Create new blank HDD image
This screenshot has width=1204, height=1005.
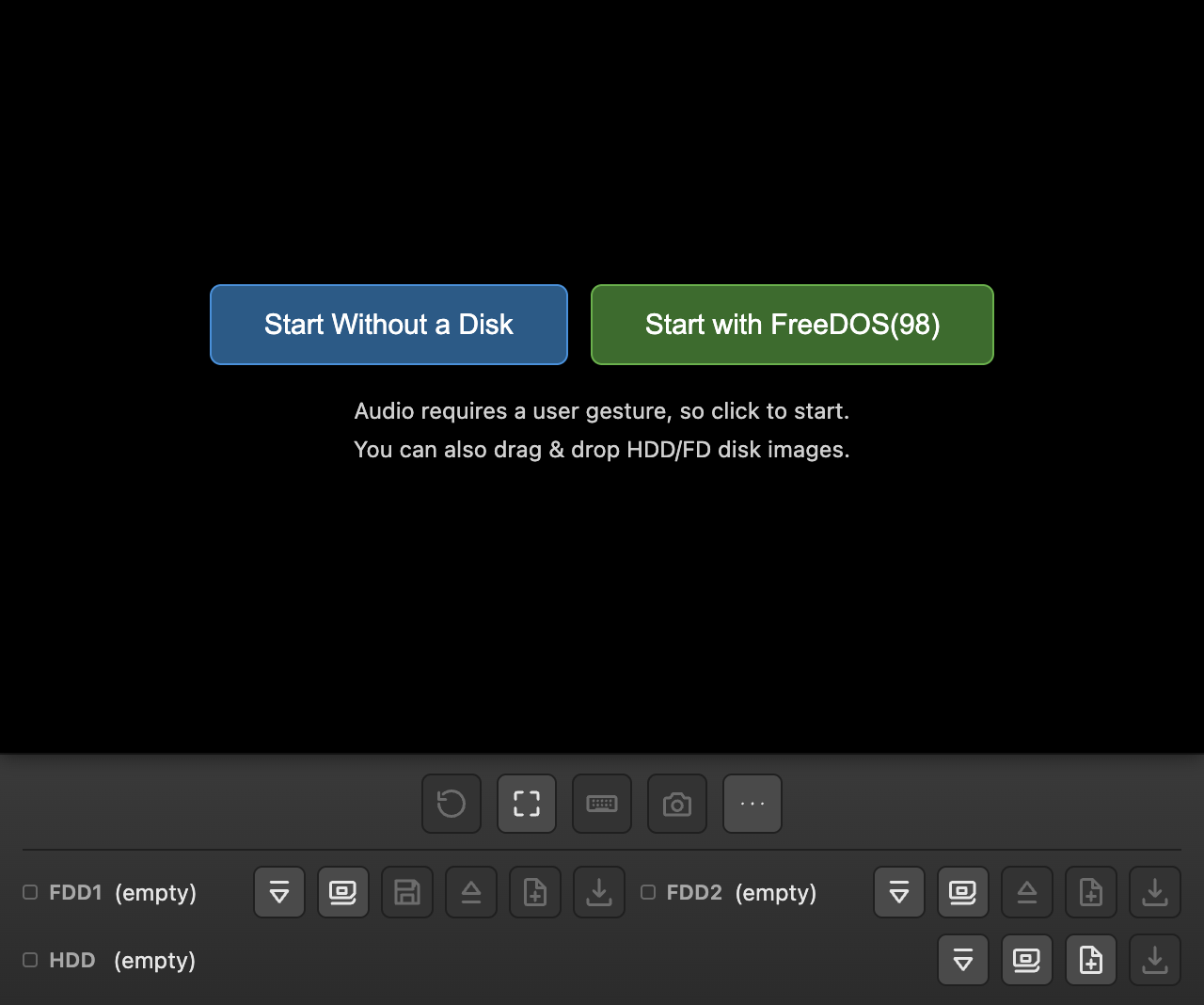click(1091, 960)
